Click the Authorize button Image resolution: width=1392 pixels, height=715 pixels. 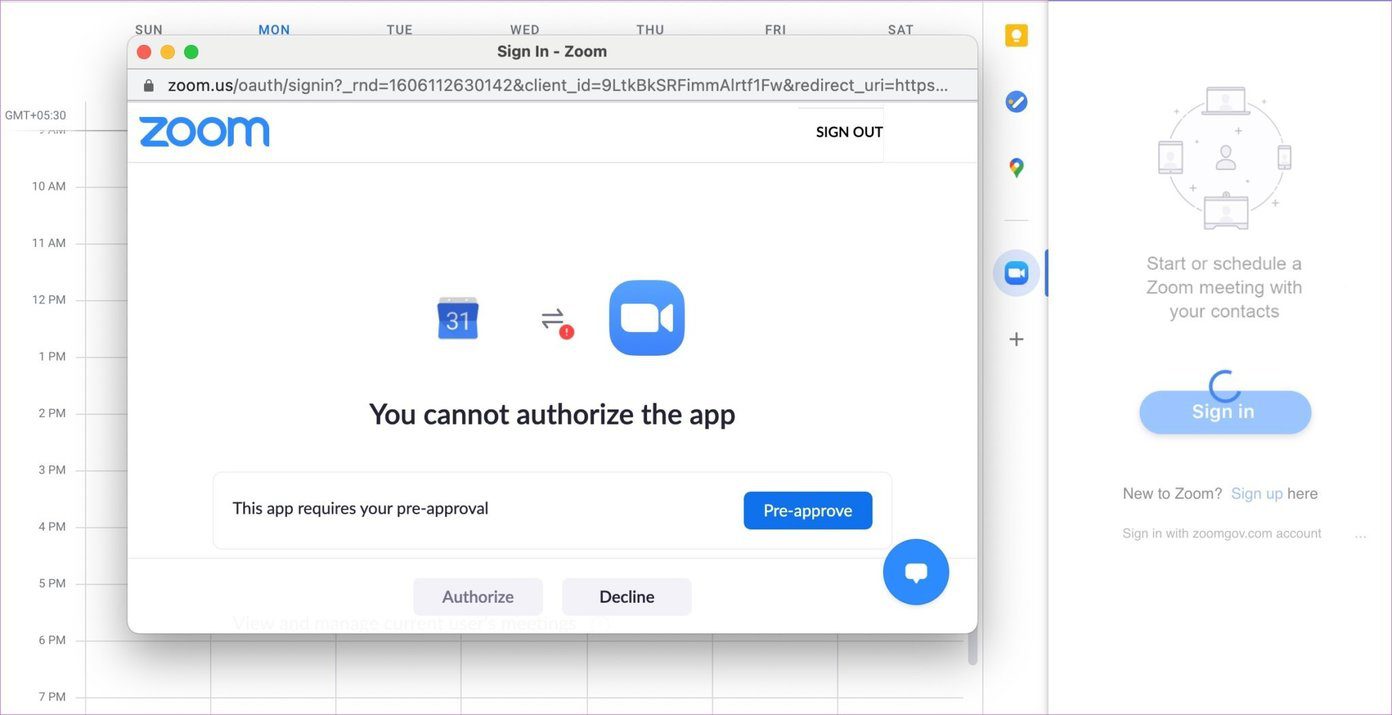(478, 597)
